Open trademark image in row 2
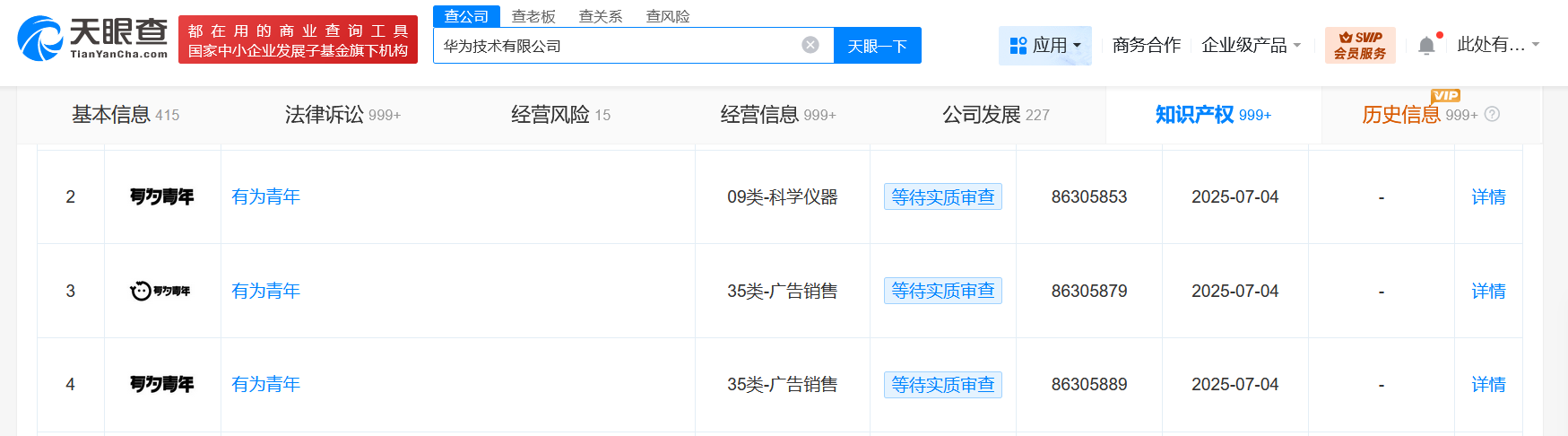The height and width of the screenshot is (436, 1568). coord(162,197)
